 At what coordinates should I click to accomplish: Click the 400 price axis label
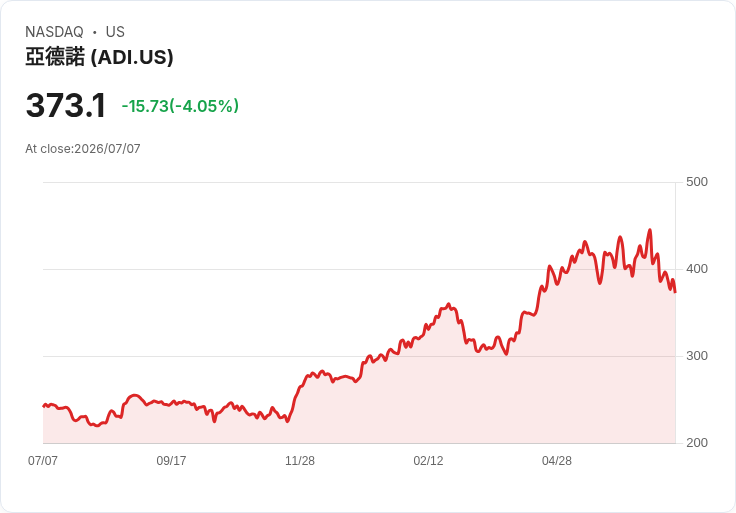697,269
